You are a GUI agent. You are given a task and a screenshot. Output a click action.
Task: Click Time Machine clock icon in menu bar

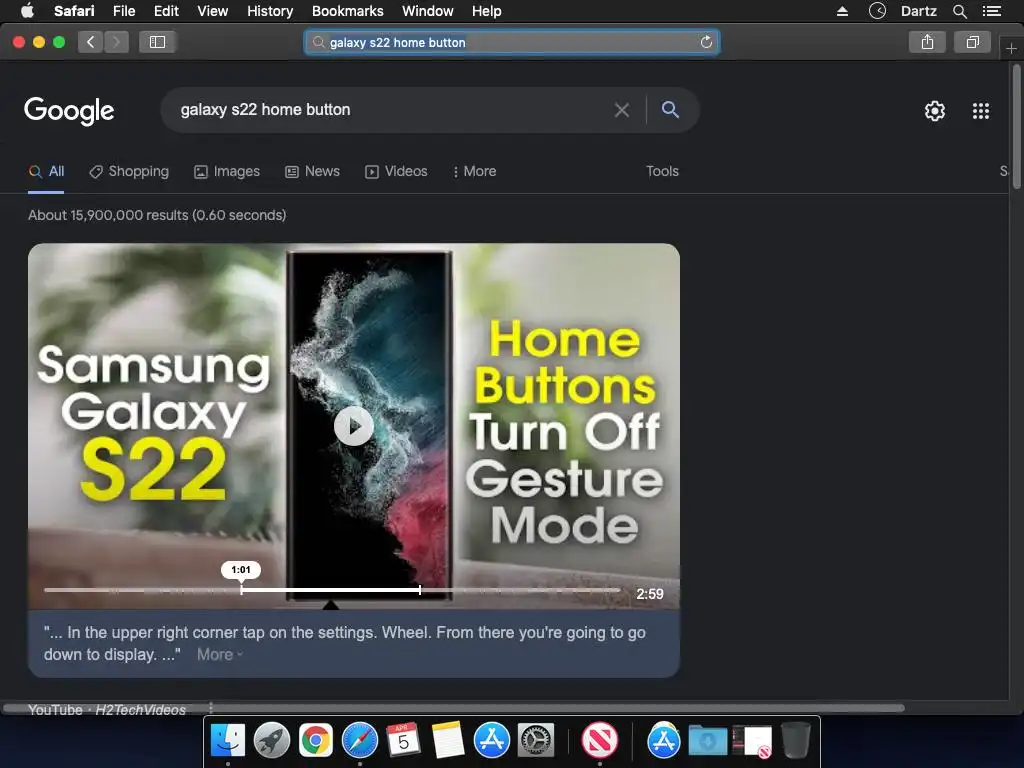[x=877, y=10]
